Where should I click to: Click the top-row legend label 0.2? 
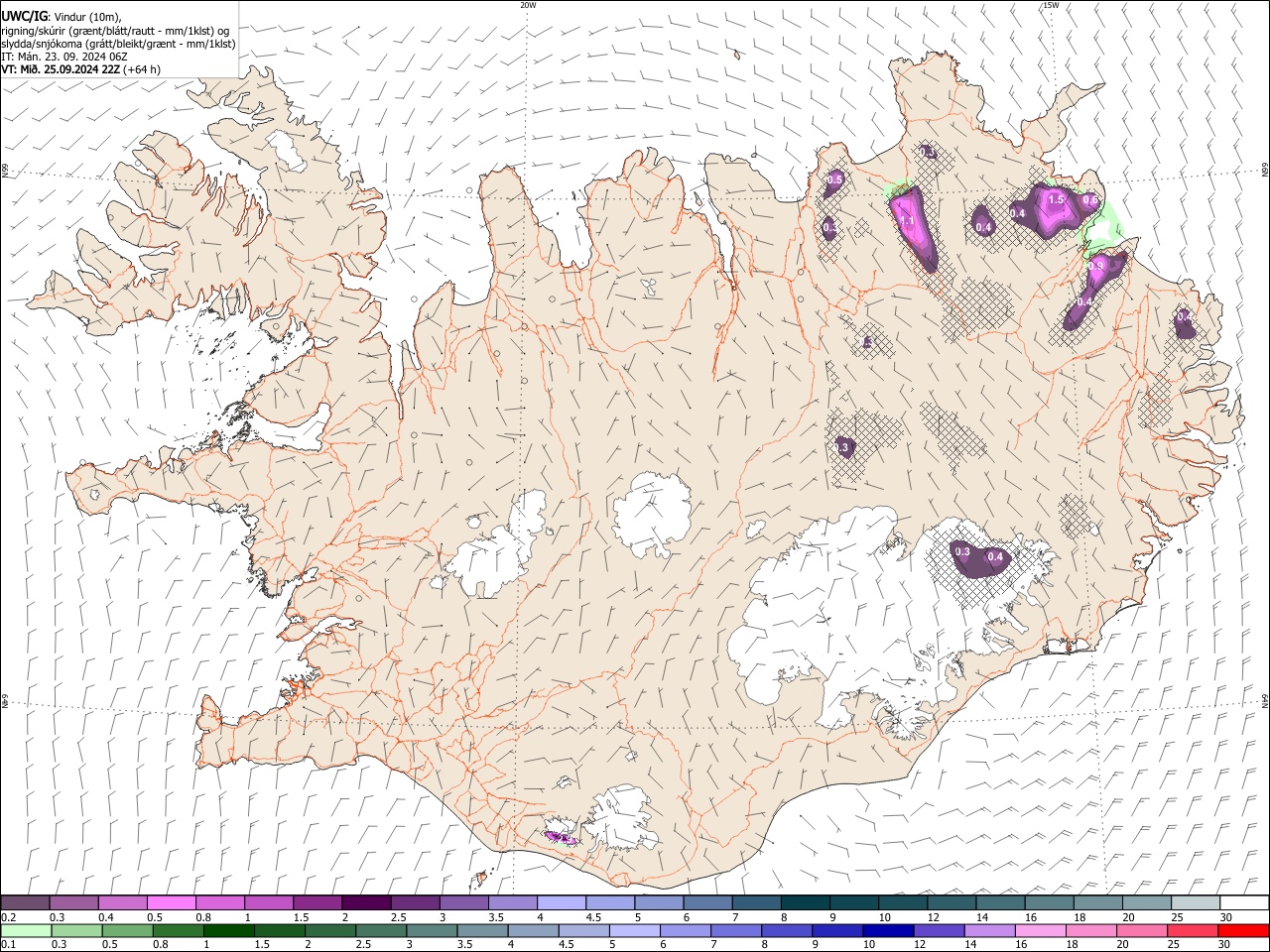7,917
